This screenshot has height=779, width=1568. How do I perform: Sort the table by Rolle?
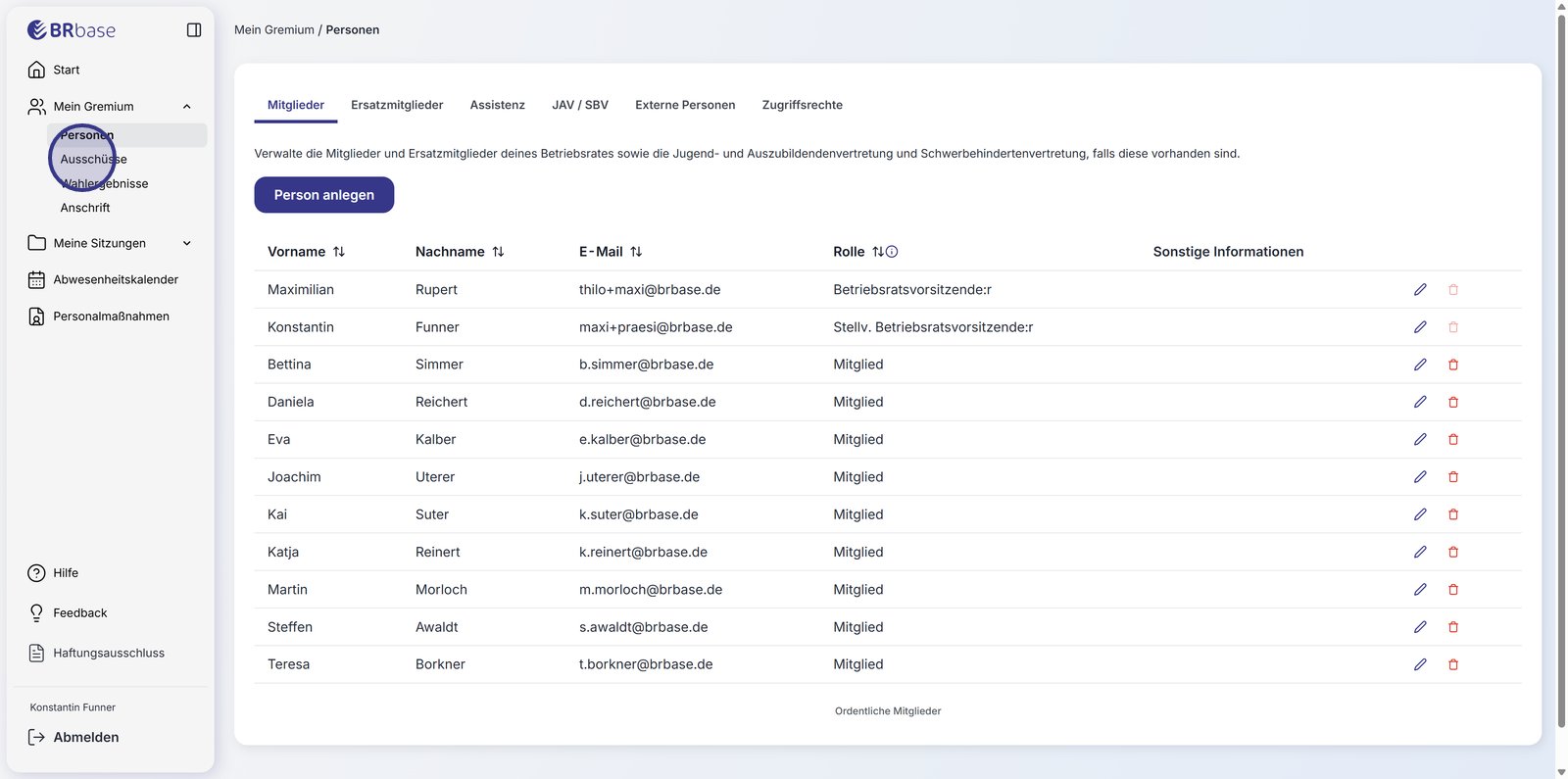[878, 252]
